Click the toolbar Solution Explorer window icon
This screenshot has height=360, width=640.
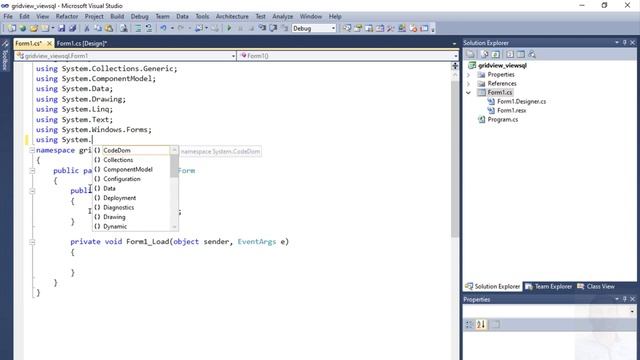tap(347, 28)
